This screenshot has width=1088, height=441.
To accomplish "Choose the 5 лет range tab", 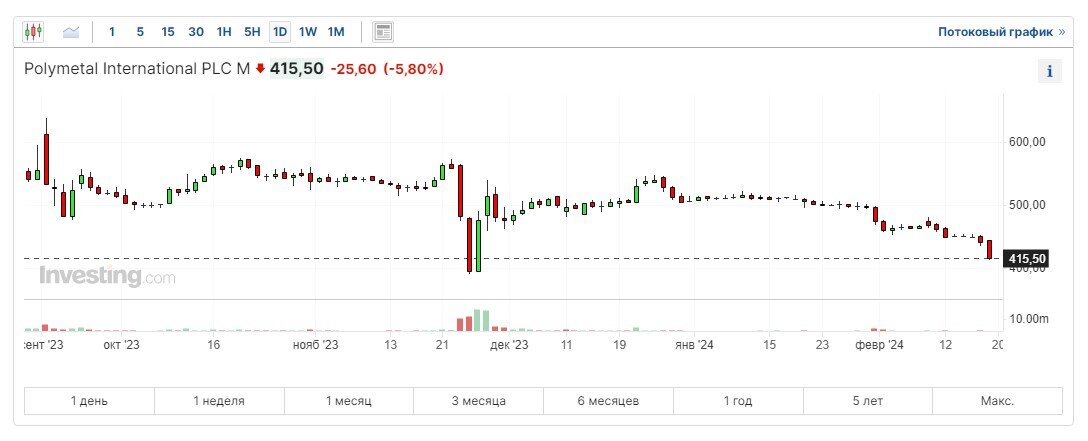I will (868, 401).
